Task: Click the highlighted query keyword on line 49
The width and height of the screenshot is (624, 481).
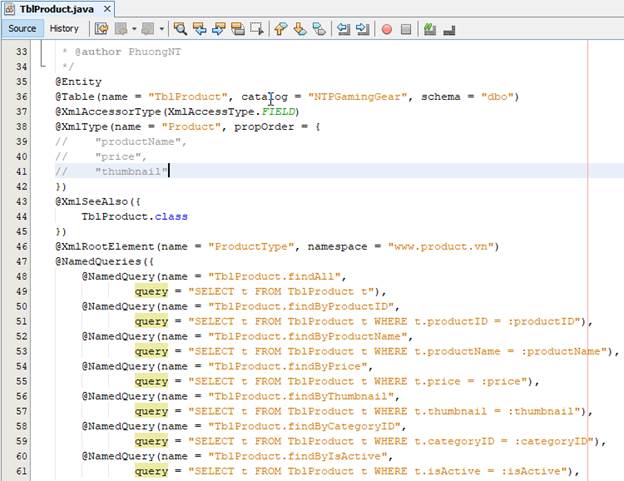Action: (x=151, y=291)
